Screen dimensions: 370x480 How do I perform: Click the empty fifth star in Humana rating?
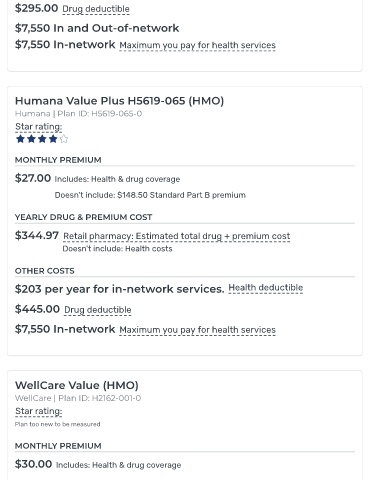pos(64,139)
